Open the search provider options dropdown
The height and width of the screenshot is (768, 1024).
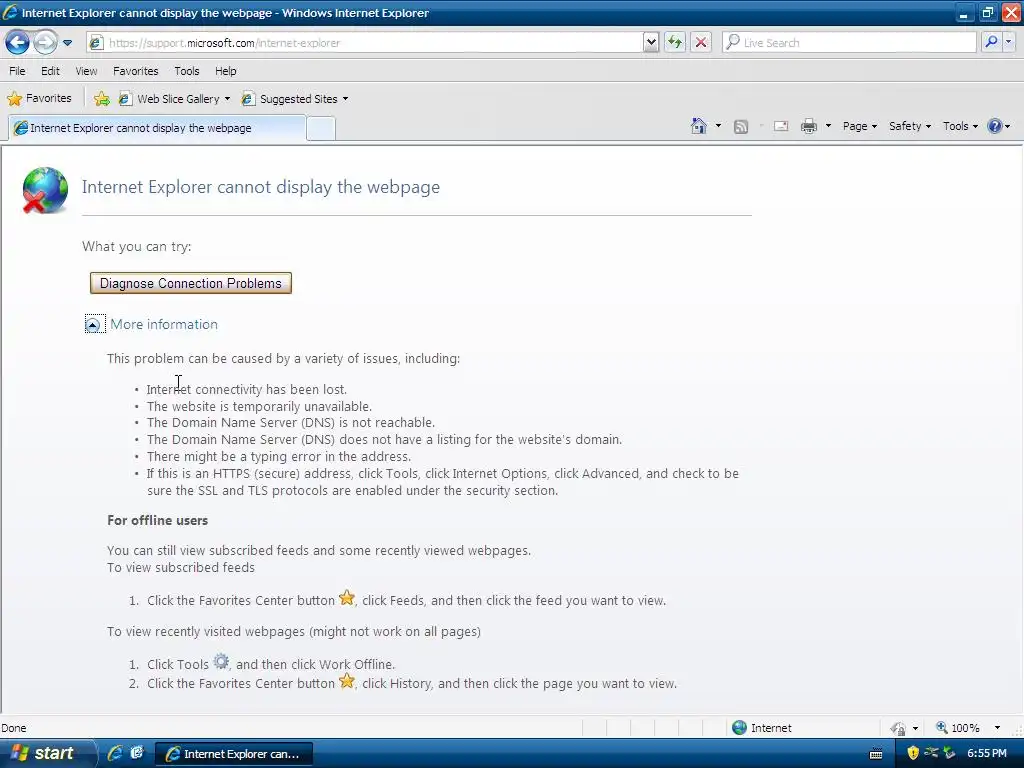click(x=1008, y=43)
